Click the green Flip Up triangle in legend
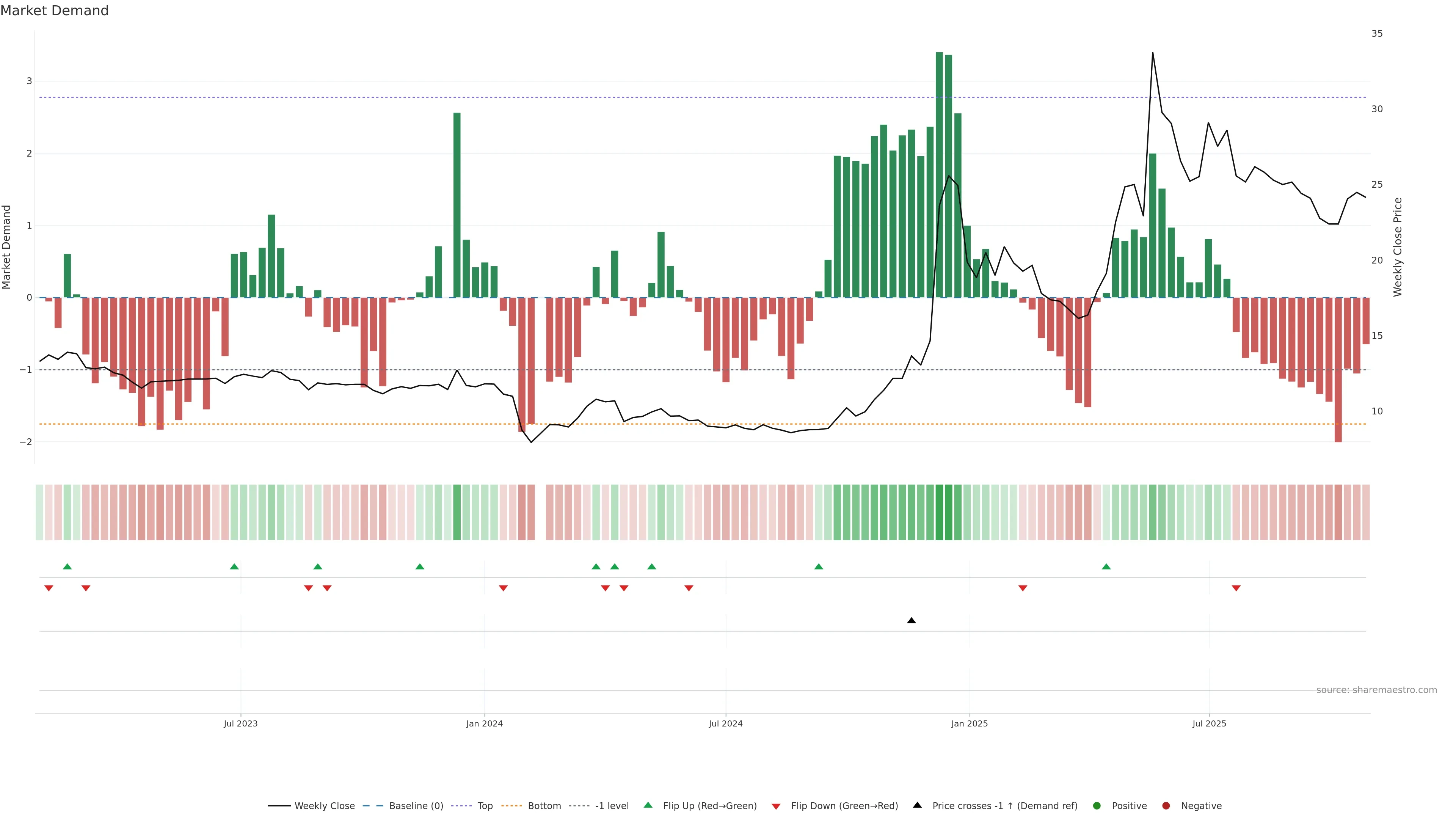The width and height of the screenshot is (1456, 819). click(648, 805)
